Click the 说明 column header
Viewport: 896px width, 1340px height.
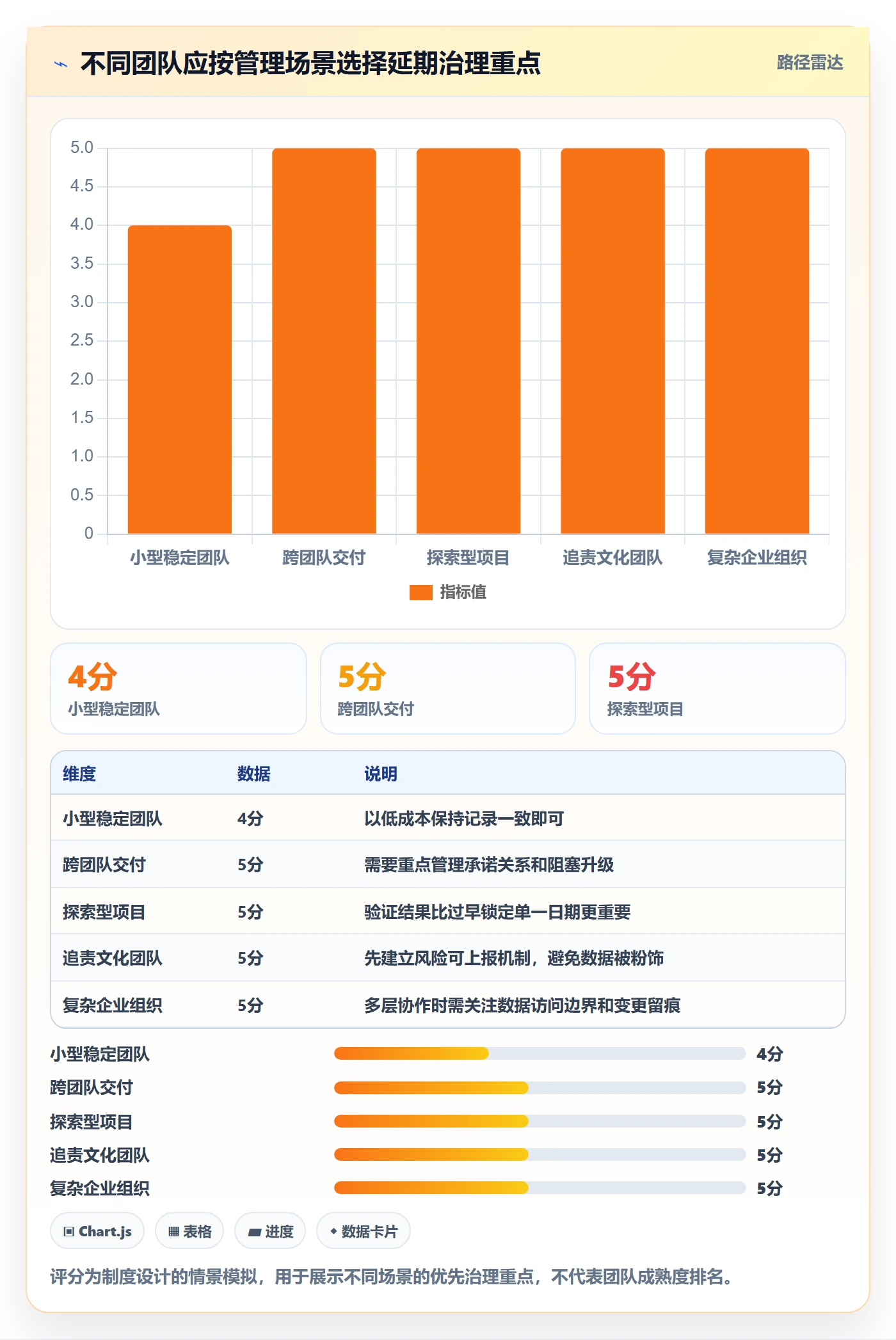point(381,774)
